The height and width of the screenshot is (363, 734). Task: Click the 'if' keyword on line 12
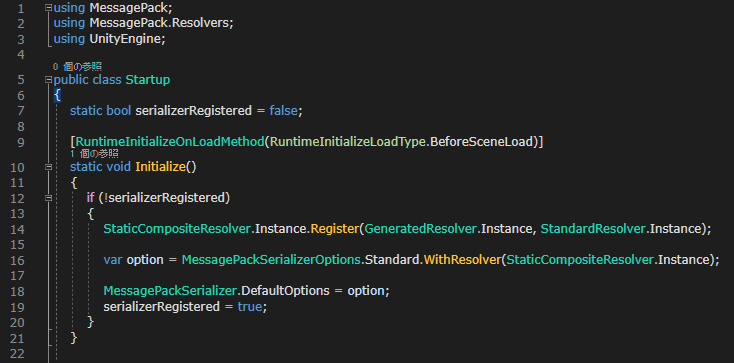(90, 198)
